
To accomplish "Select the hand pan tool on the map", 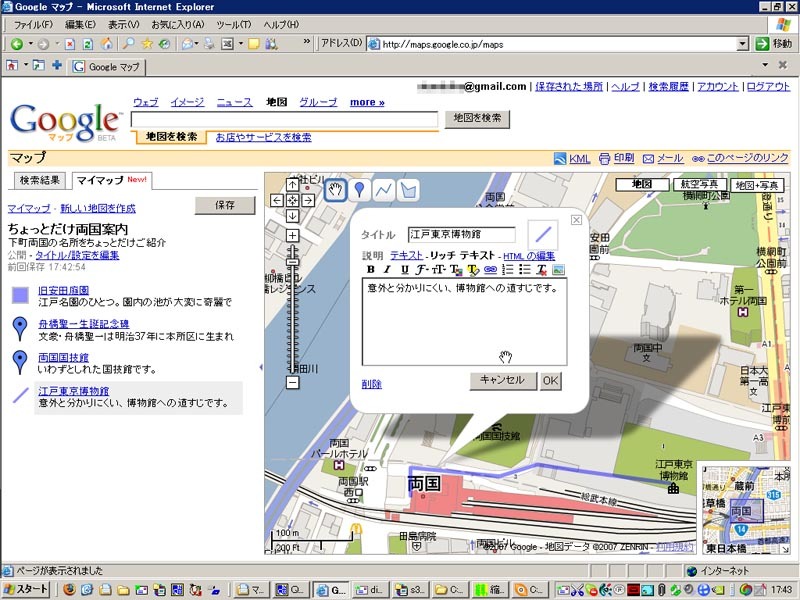I will [x=335, y=190].
